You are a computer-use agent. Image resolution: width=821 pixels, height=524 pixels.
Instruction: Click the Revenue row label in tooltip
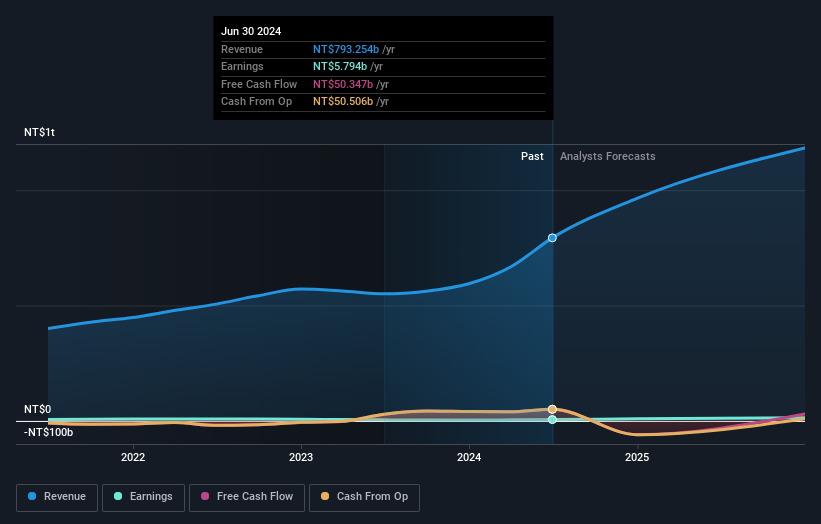pyautogui.click(x=242, y=49)
